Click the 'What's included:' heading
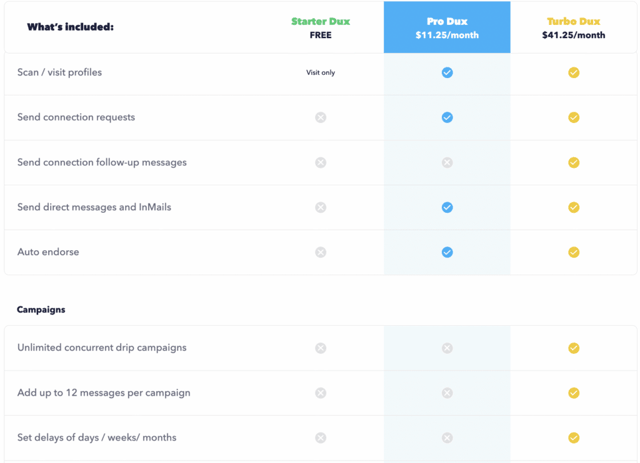The height and width of the screenshot is (463, 640). (70, 27)
